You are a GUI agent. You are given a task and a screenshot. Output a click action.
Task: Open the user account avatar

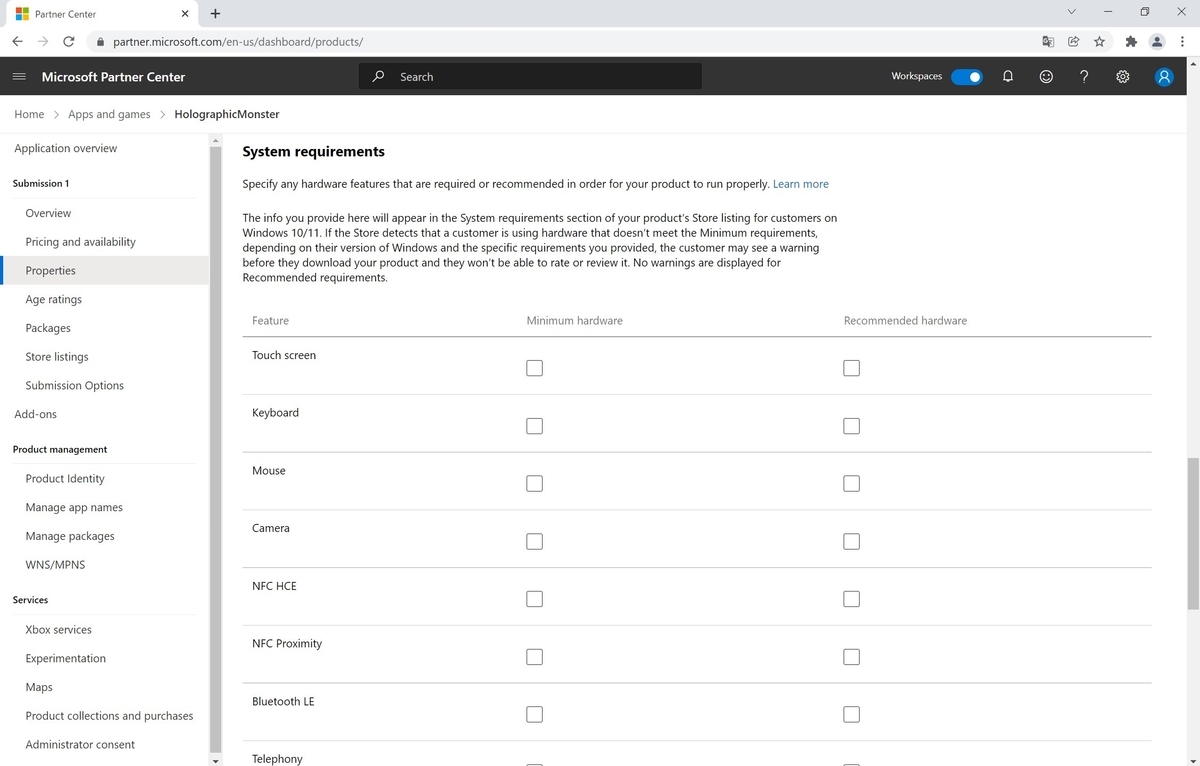[x=1164, y=77]
